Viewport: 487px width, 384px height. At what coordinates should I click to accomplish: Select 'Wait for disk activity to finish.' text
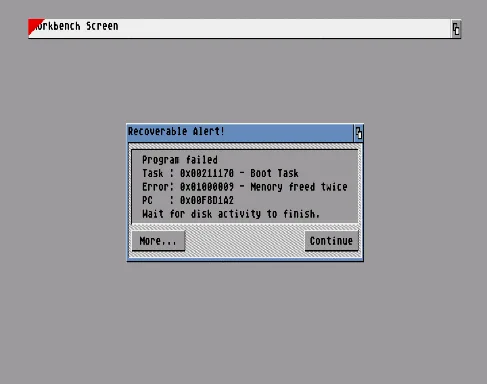coord(231,214)
